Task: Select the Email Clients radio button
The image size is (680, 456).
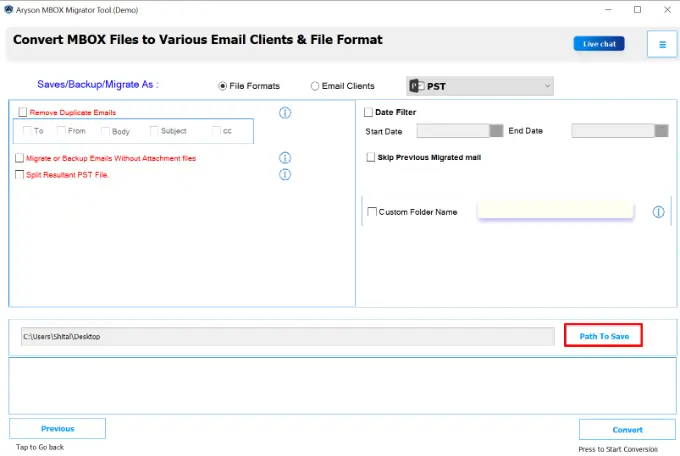Action: coord(314,86)
